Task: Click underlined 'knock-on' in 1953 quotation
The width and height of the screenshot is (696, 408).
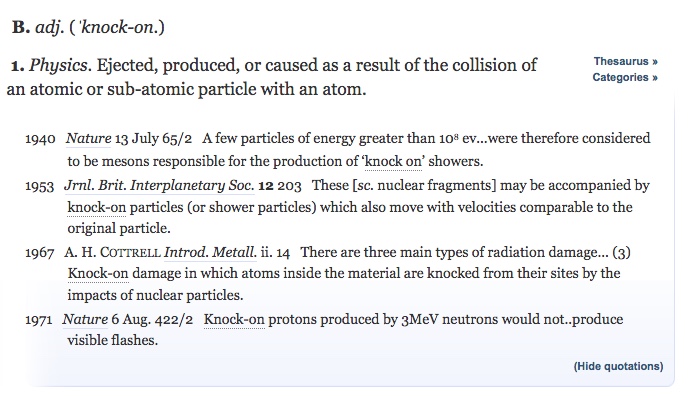Action: click(x=96, y=207)
